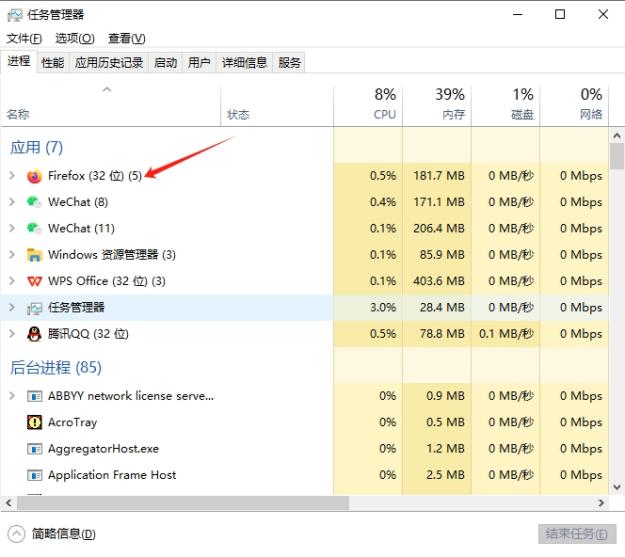Screen dimensions: 625x557
Task: Click the Task Manager title bar icon
Action: coord(15,15)
